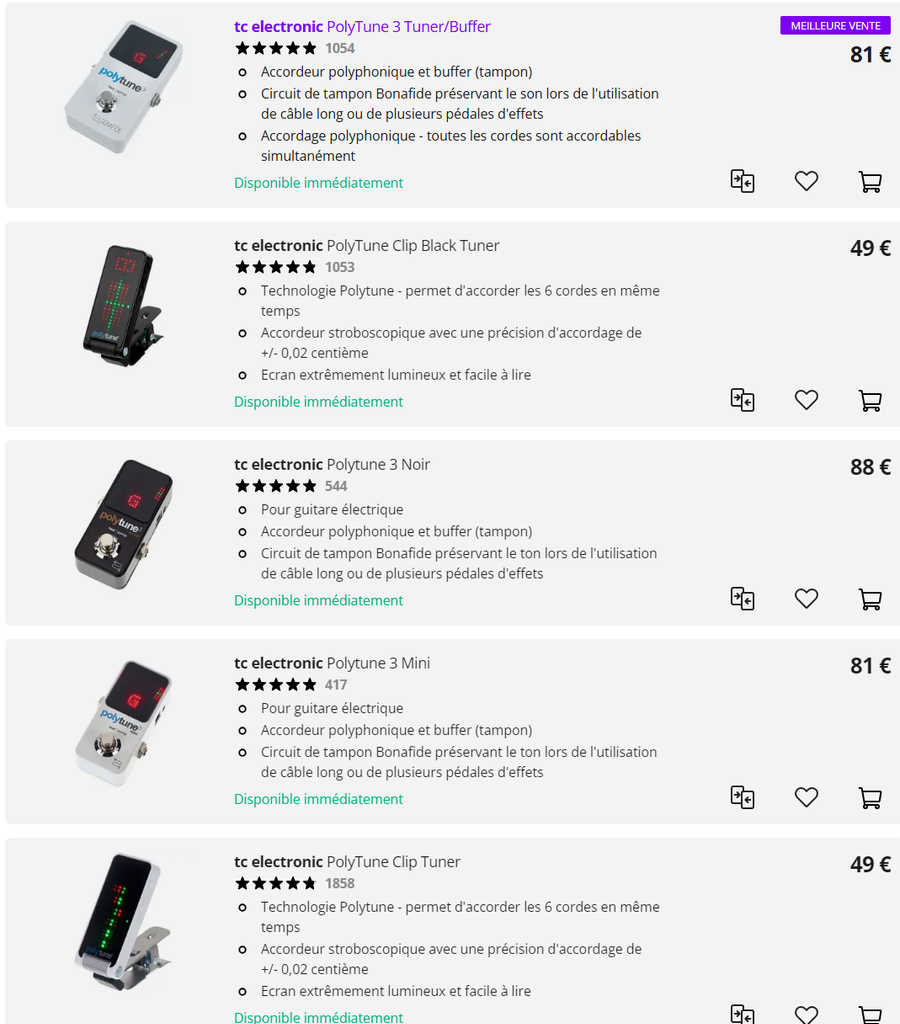The width and height of the screenshot is (900, 1024).
Task: Compare the PolyTune 3 Tuner/Buffer product
Action: [x=742, y=181]
